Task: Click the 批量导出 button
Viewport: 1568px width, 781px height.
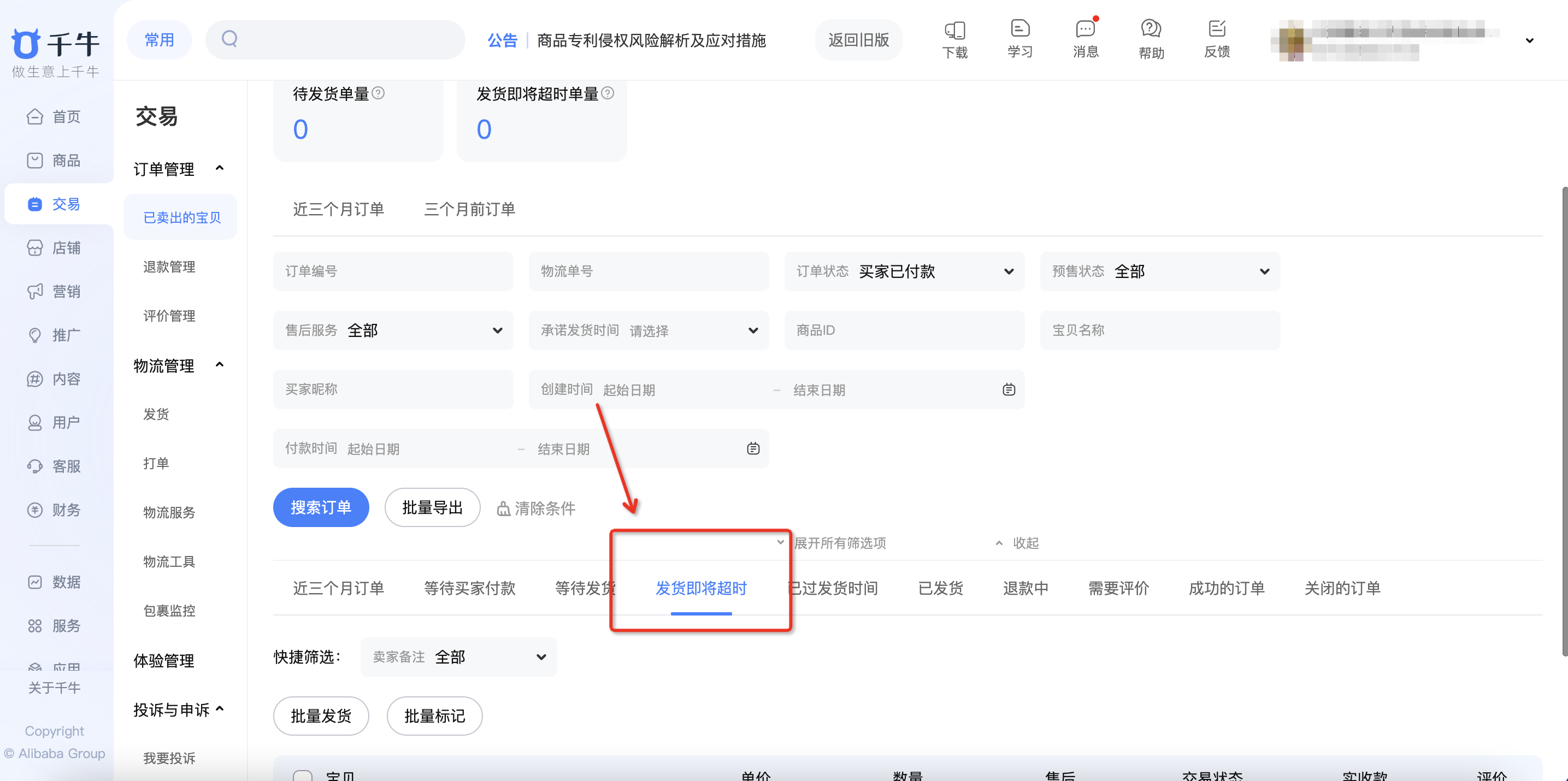Action: (x=432, y=507)
